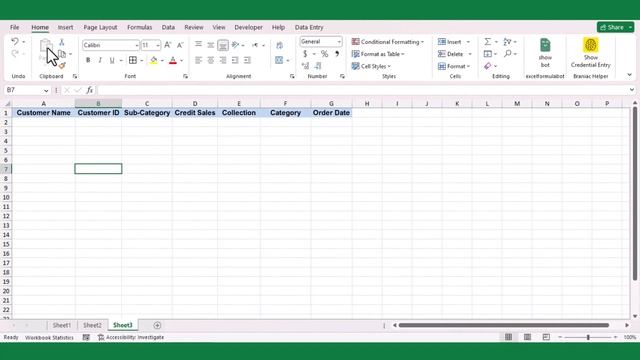The image size is (640, 360).
Task: Click Sort and Filter icon
Action: point(507,42)
